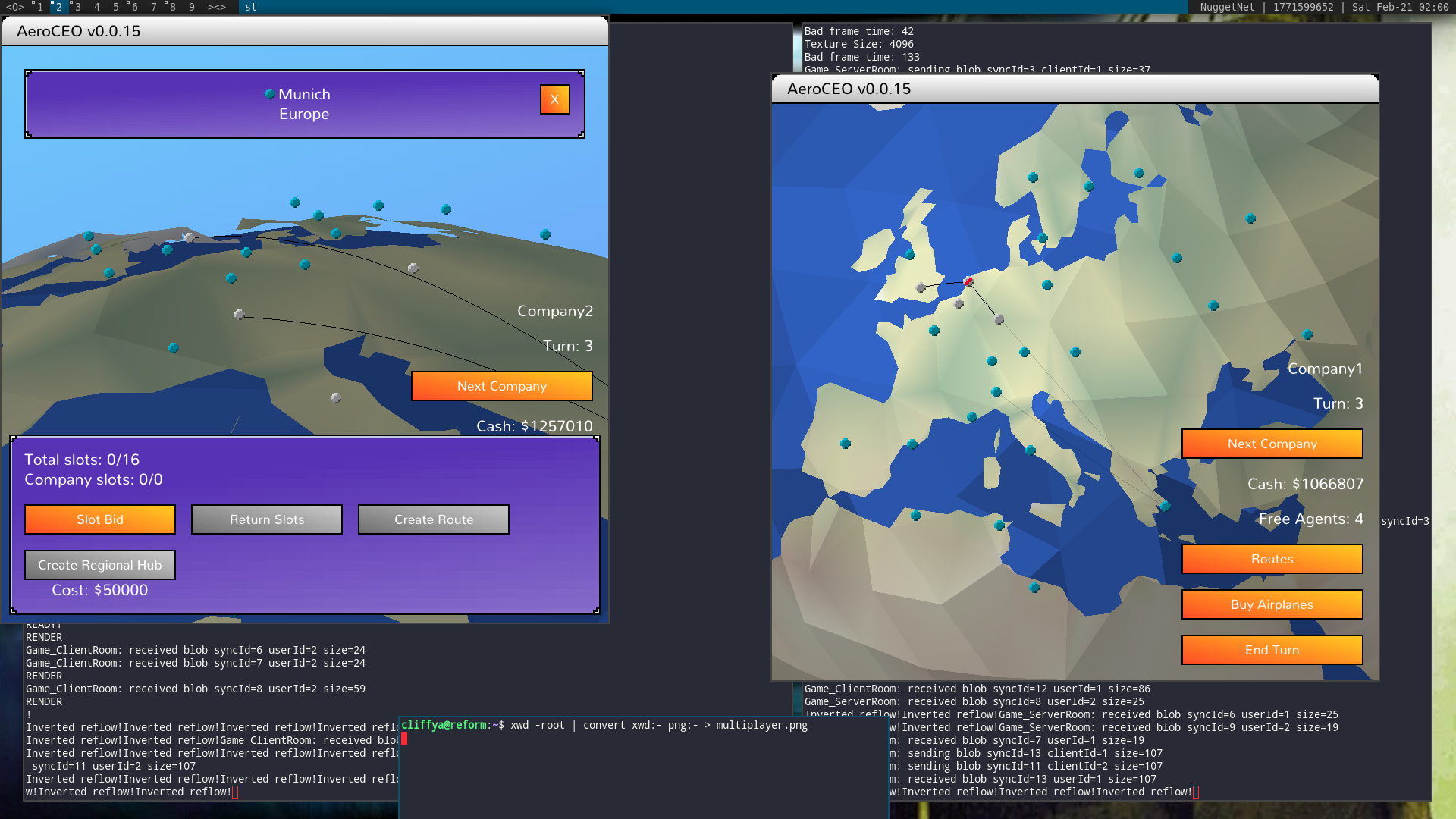
Task: Select the gray airport marker in Britain
Action: pos(921,287)
